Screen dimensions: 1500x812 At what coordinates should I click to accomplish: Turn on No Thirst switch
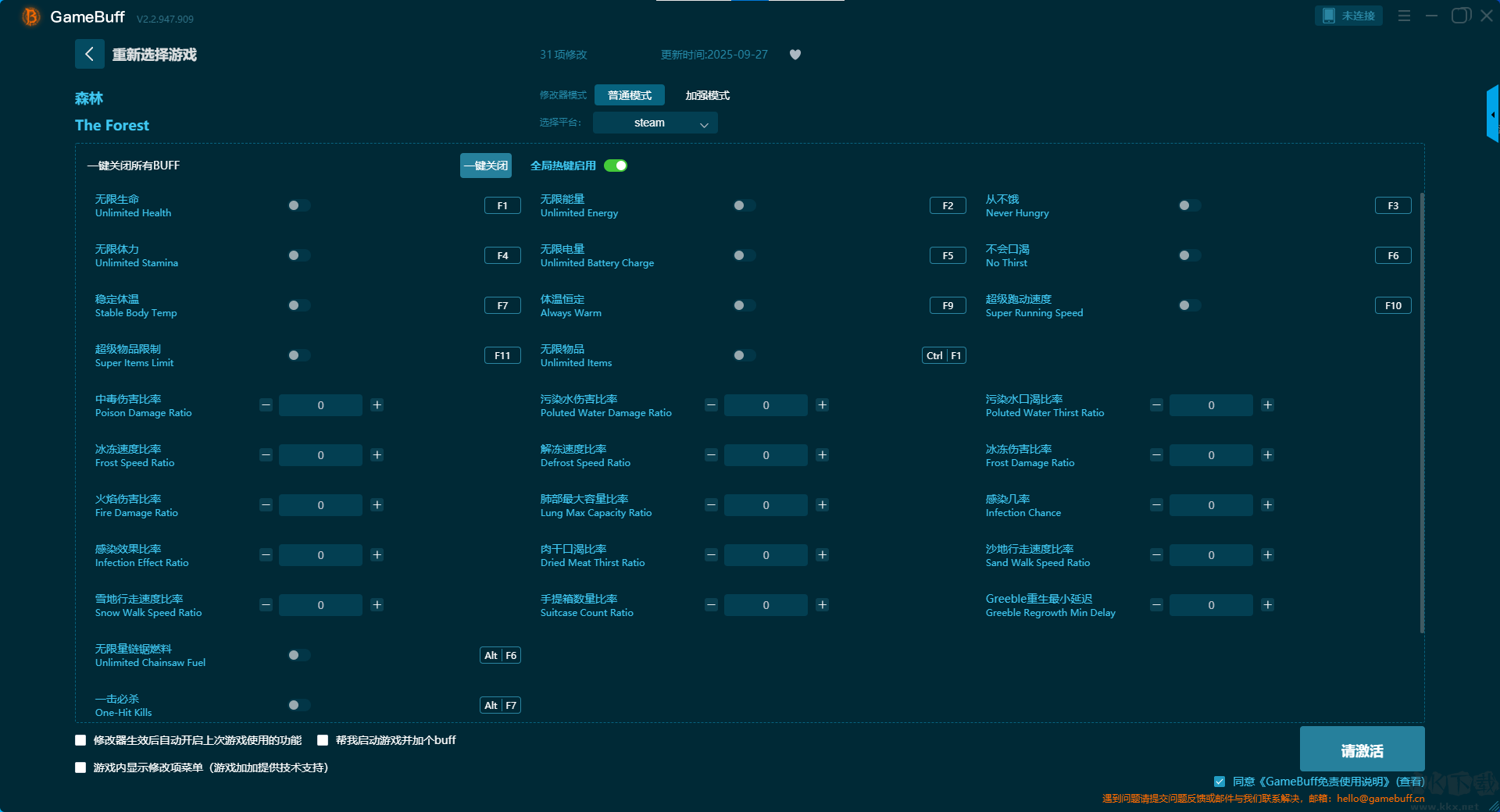pos(1189,255)
